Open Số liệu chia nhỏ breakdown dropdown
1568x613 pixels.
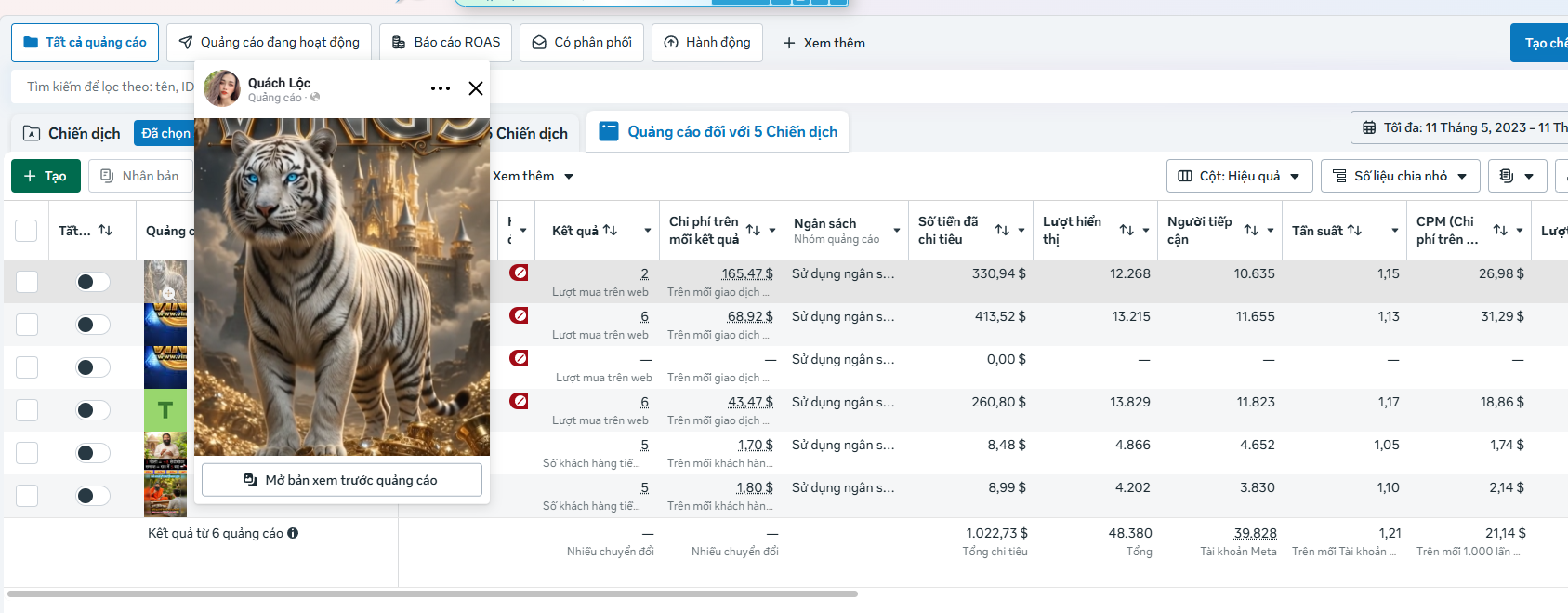click(x=1400, y=176)
